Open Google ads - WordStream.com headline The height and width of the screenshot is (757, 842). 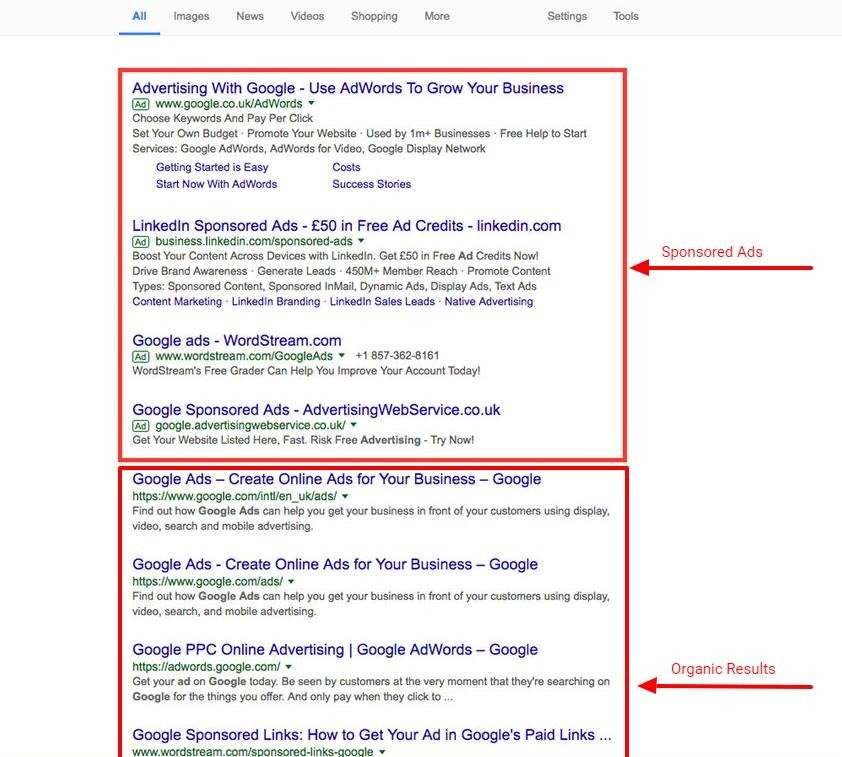click(237, 340)
